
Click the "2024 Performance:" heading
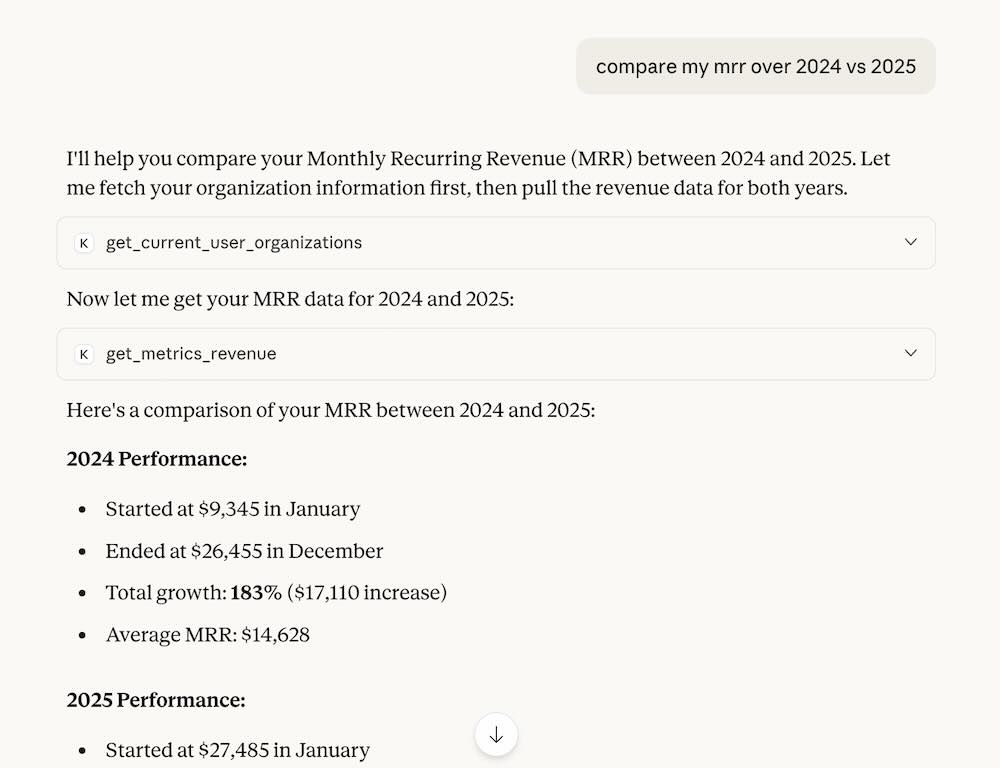click(157, 459)
